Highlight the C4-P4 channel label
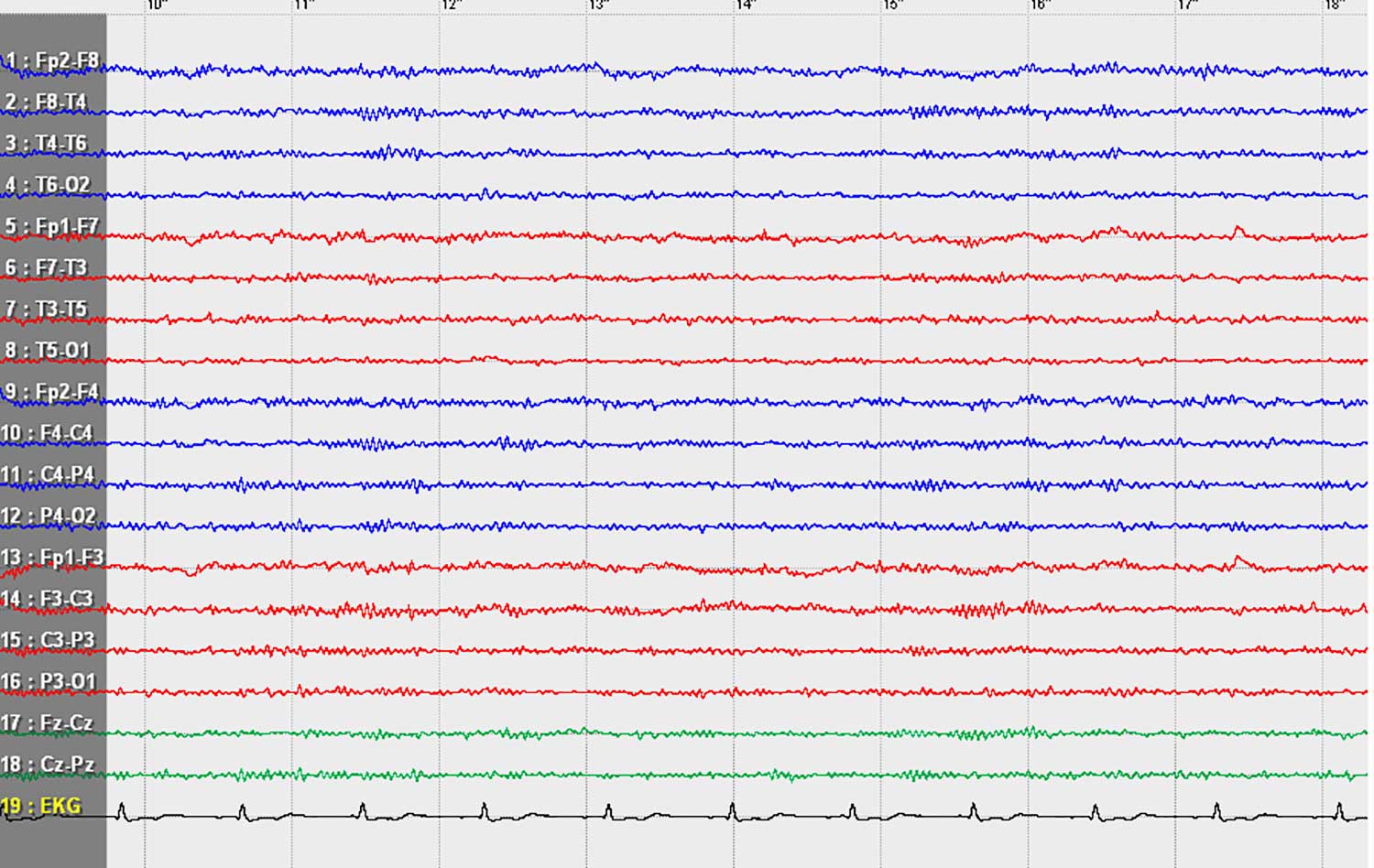 pos(48,474)
